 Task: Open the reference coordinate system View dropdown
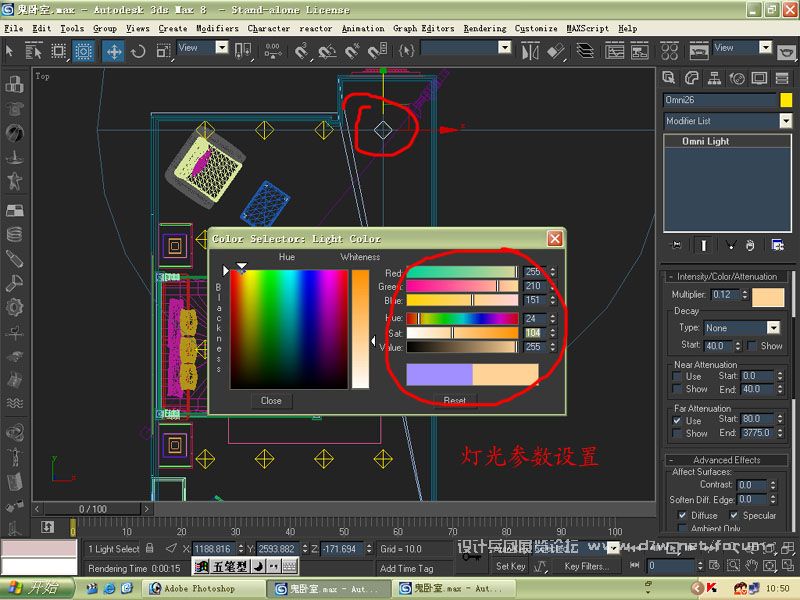click(x=221, y=48)
